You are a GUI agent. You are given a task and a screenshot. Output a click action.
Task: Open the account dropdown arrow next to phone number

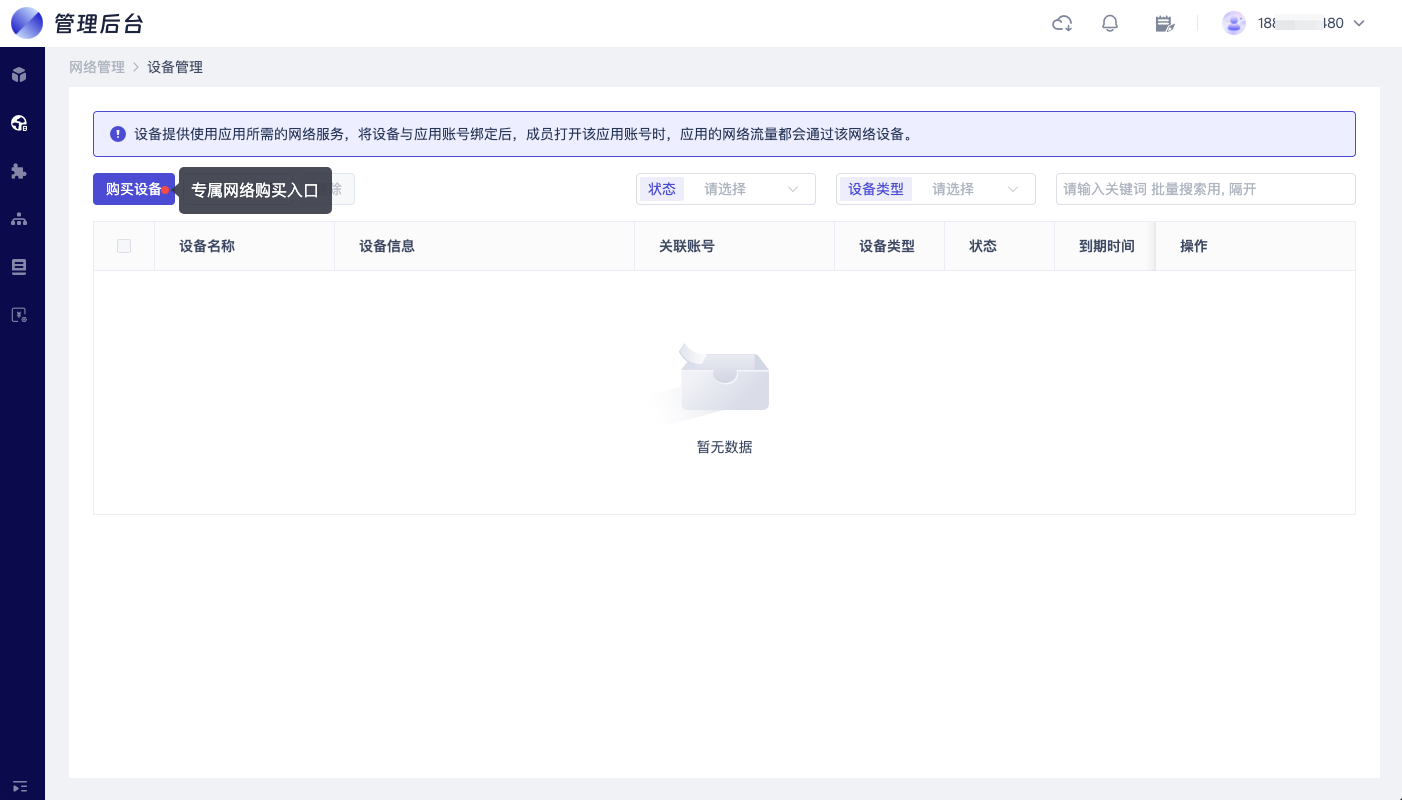point(1358,23)
